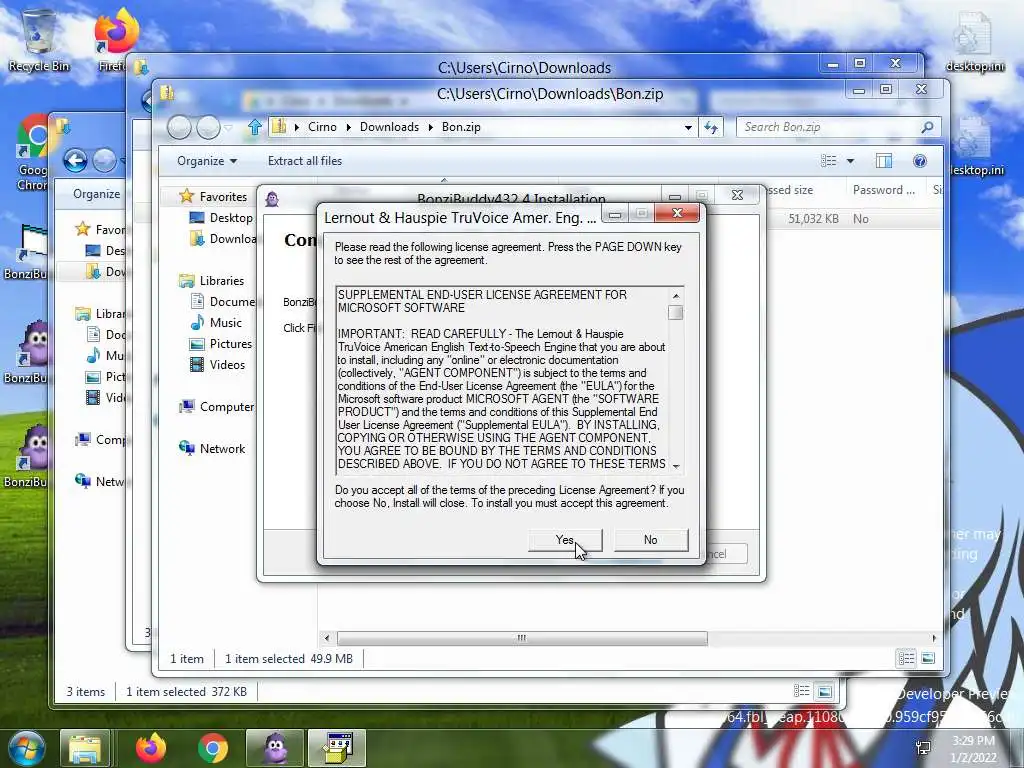The height and width of the screenshot is (768, 1024).
Task: Expand the arrow between Cirno and Downloads
Action: click(349, 127)
